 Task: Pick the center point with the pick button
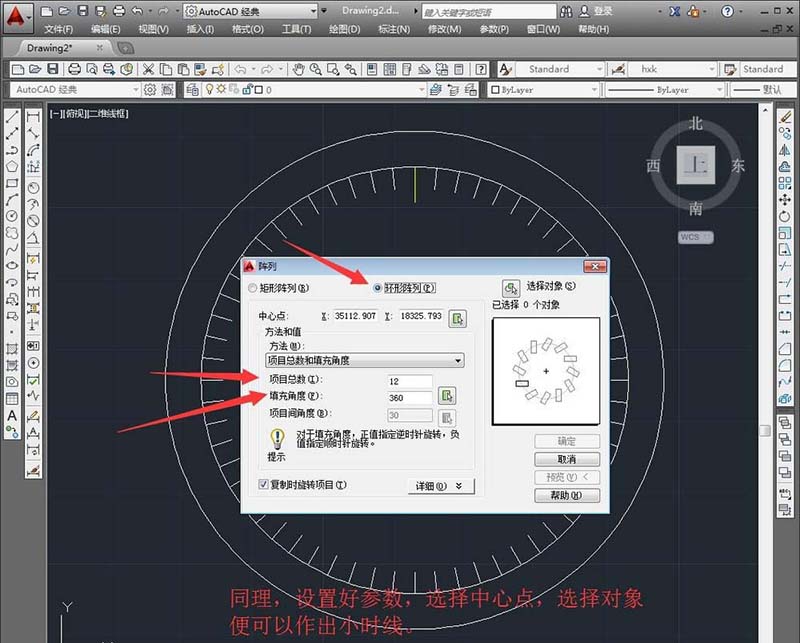point(458,317)
